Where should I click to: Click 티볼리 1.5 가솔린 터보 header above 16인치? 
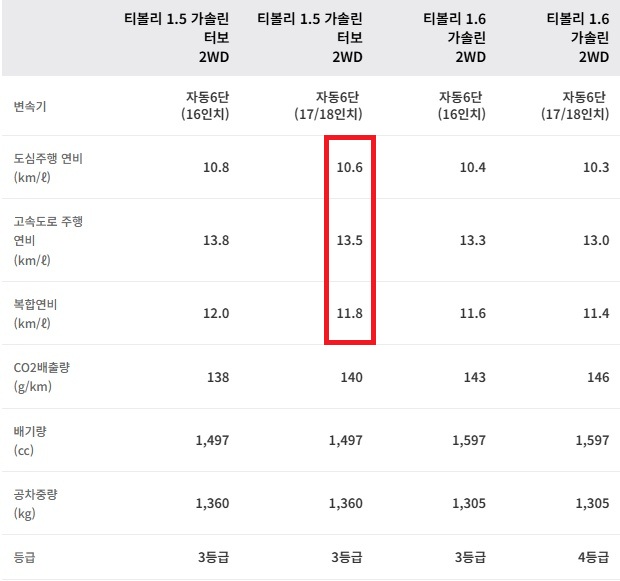[x=177, y=38]
